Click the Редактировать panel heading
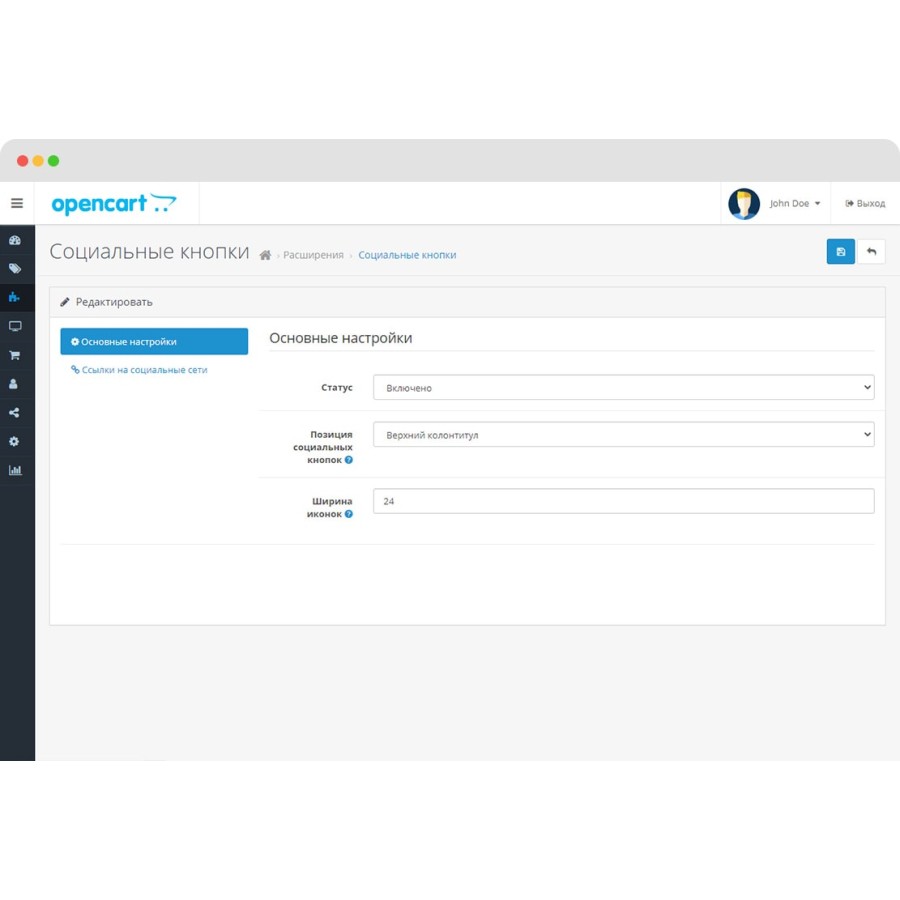Image resolution: width=900 pixels, height=900 pixels. [x=114, y=302]
